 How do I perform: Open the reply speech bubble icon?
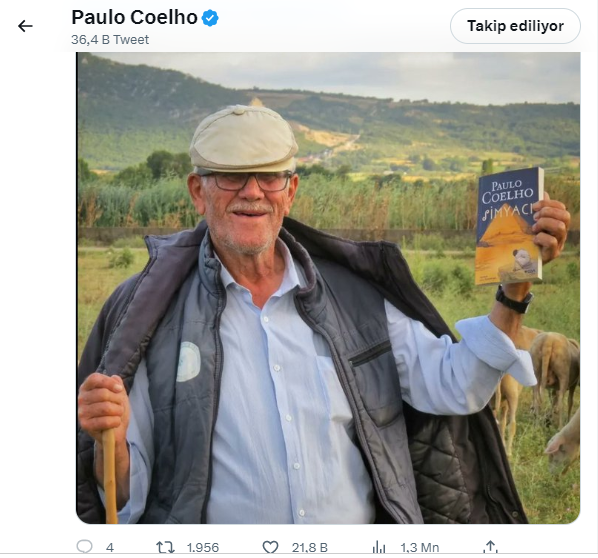(84, 547)
